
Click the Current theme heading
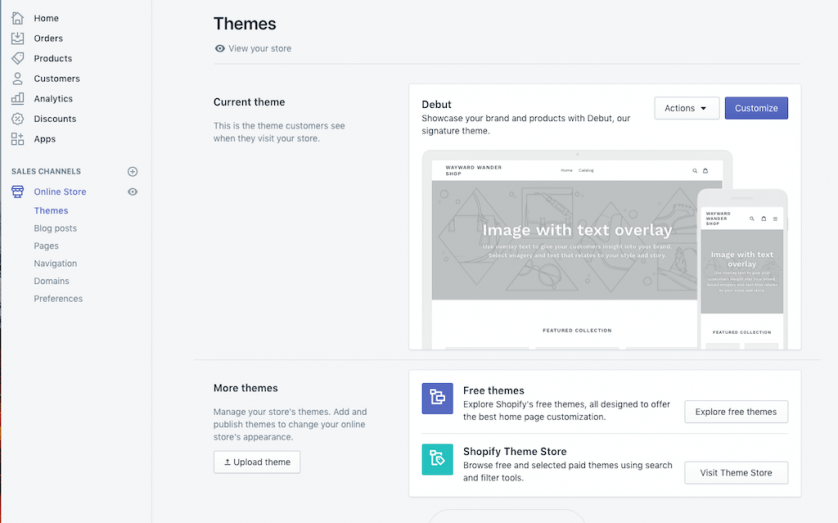pyautogui.click(x=249, y=102)
